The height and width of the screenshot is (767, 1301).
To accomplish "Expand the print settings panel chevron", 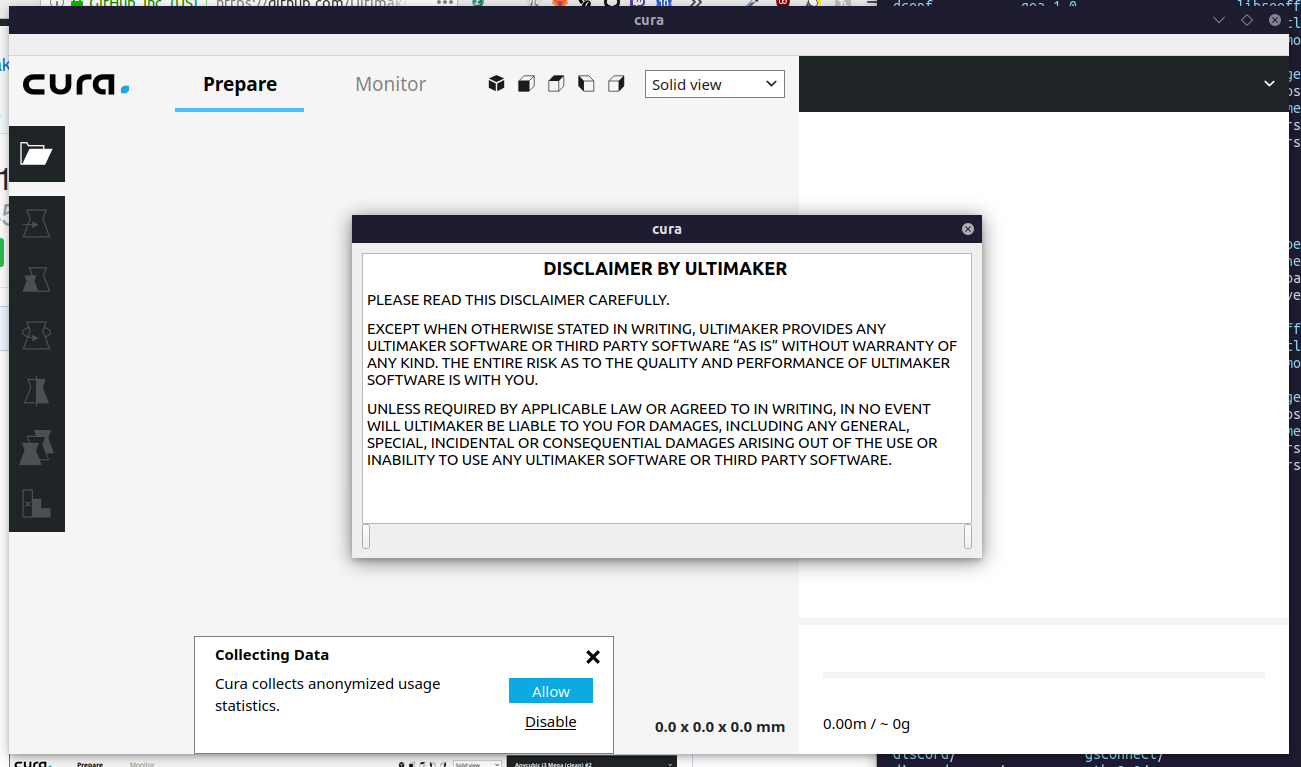I will 1268,84.
